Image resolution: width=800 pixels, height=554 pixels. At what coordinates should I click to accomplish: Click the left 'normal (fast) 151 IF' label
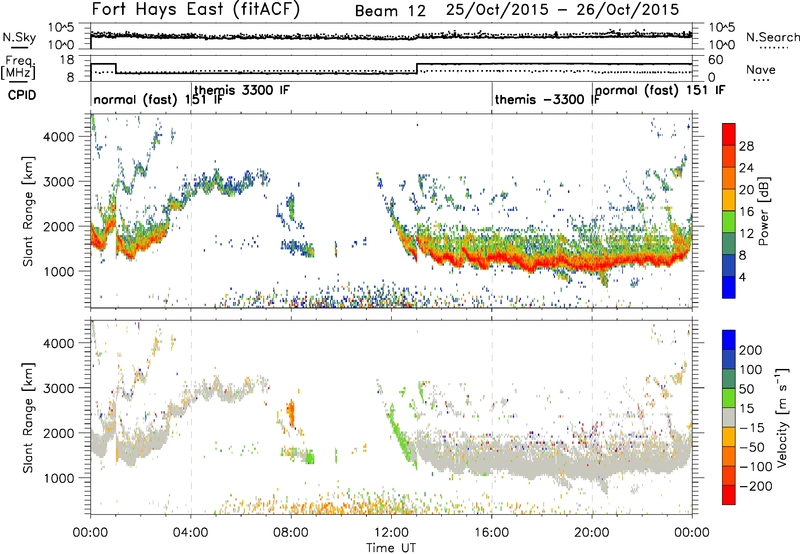coord(158,99)
